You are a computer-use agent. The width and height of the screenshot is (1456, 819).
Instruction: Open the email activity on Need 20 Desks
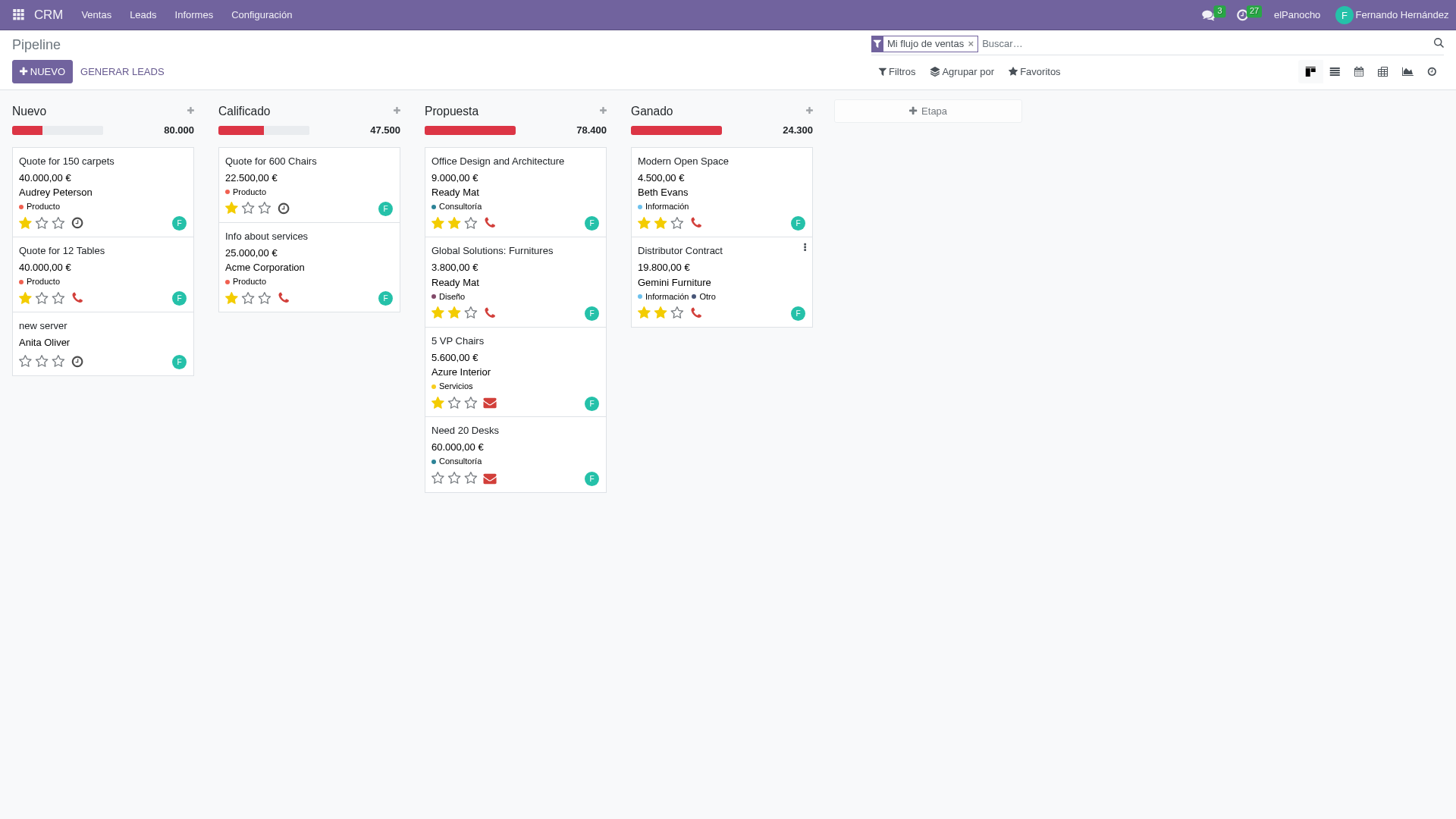[x=490, y=479]
